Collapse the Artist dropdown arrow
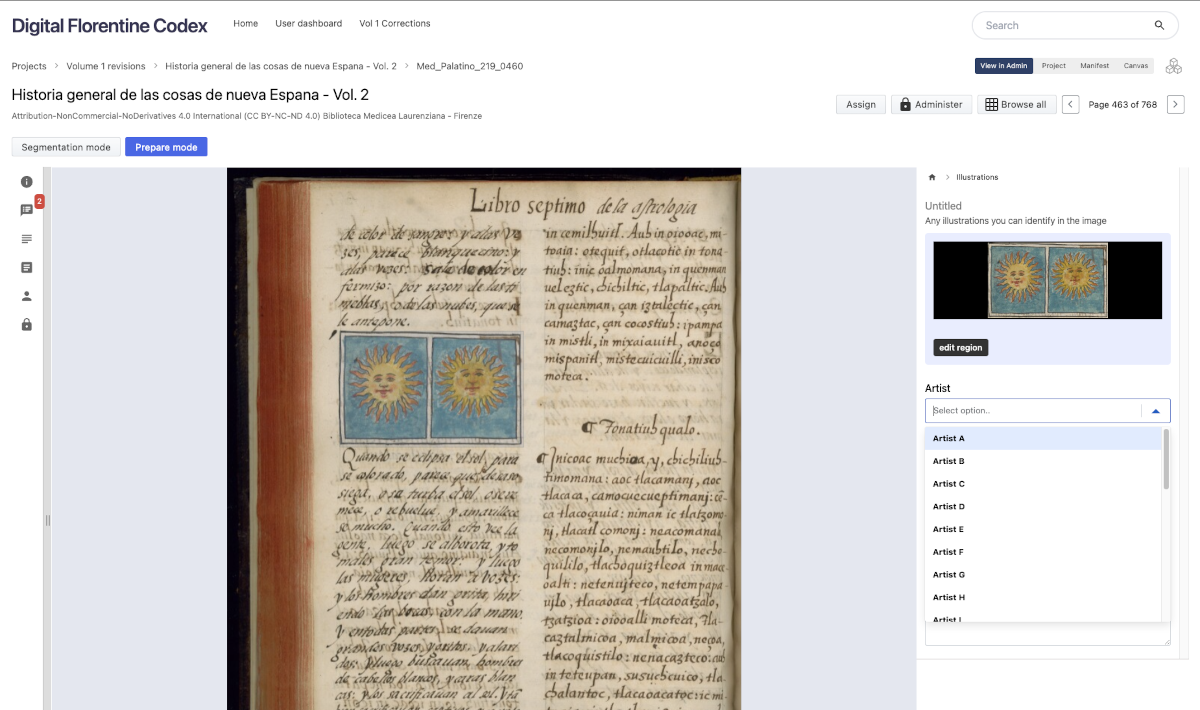Viewport: 1200px width, 710px height. (x=1156, y=411)
